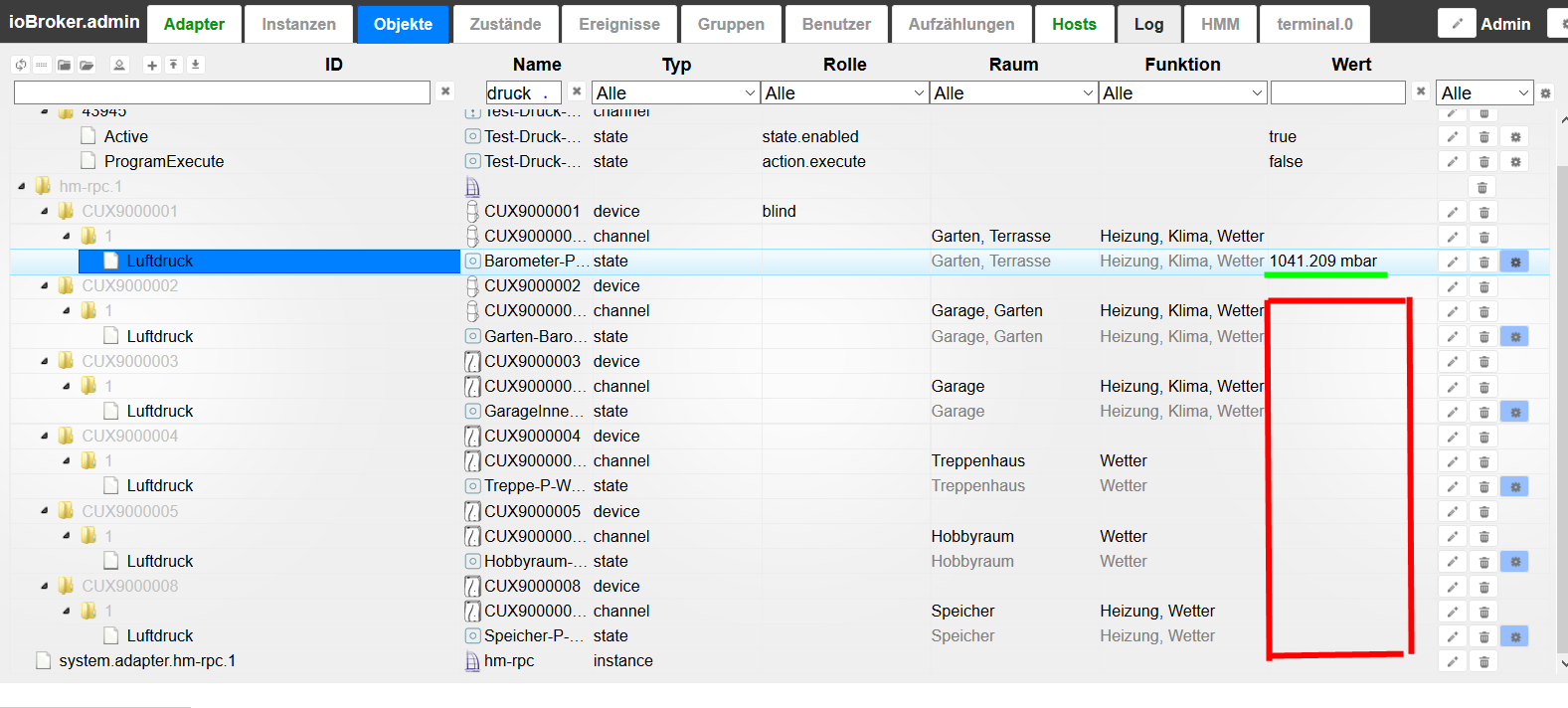Edit the Barometer-P Luftdruck state with pencil icon
1568x708 pixels.
(1453, 262)
